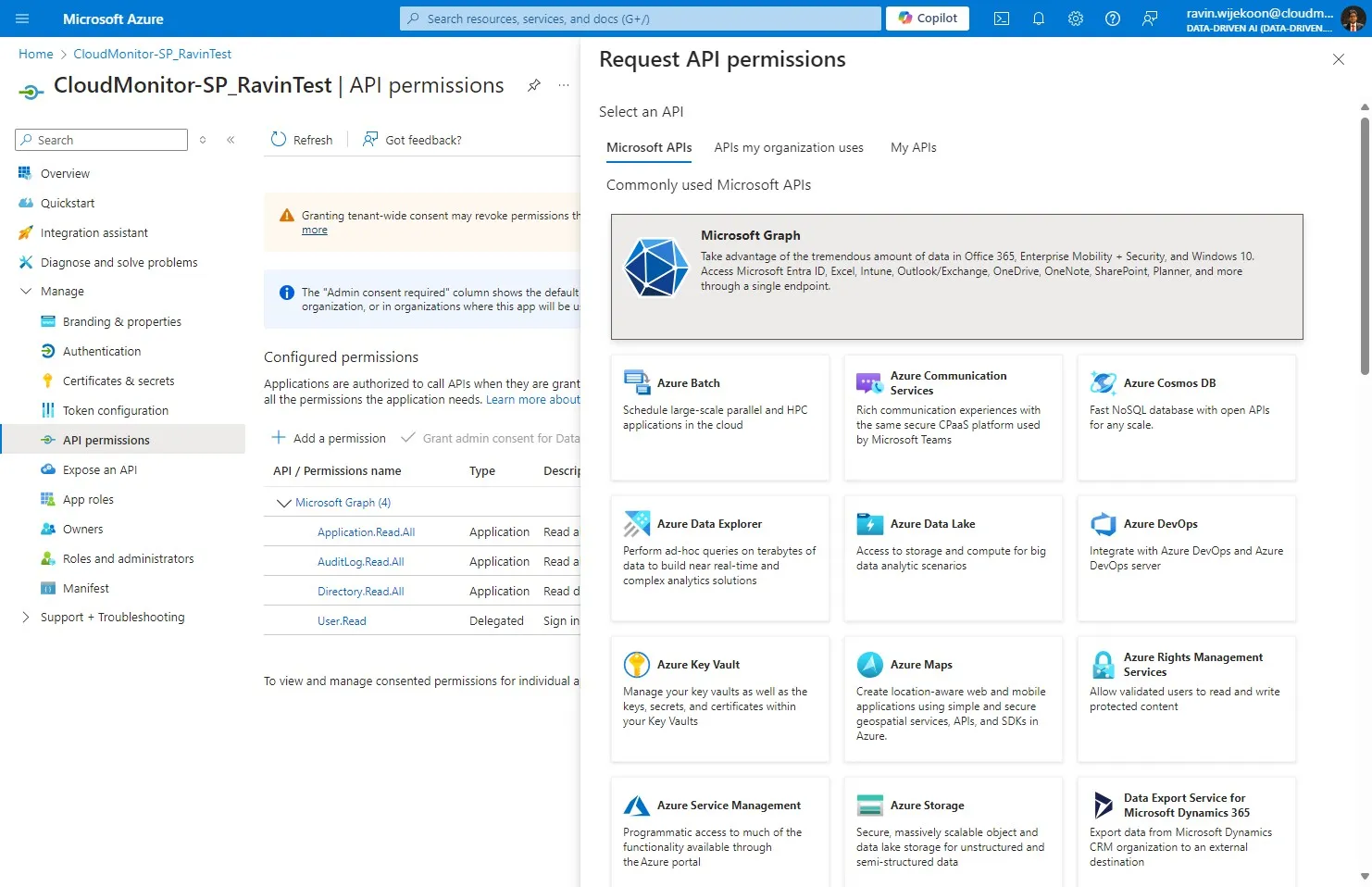Screen dimensions: 1372x887
Task: Open the AuditLog.Read.All permission
Action: (x=360, y=562)
